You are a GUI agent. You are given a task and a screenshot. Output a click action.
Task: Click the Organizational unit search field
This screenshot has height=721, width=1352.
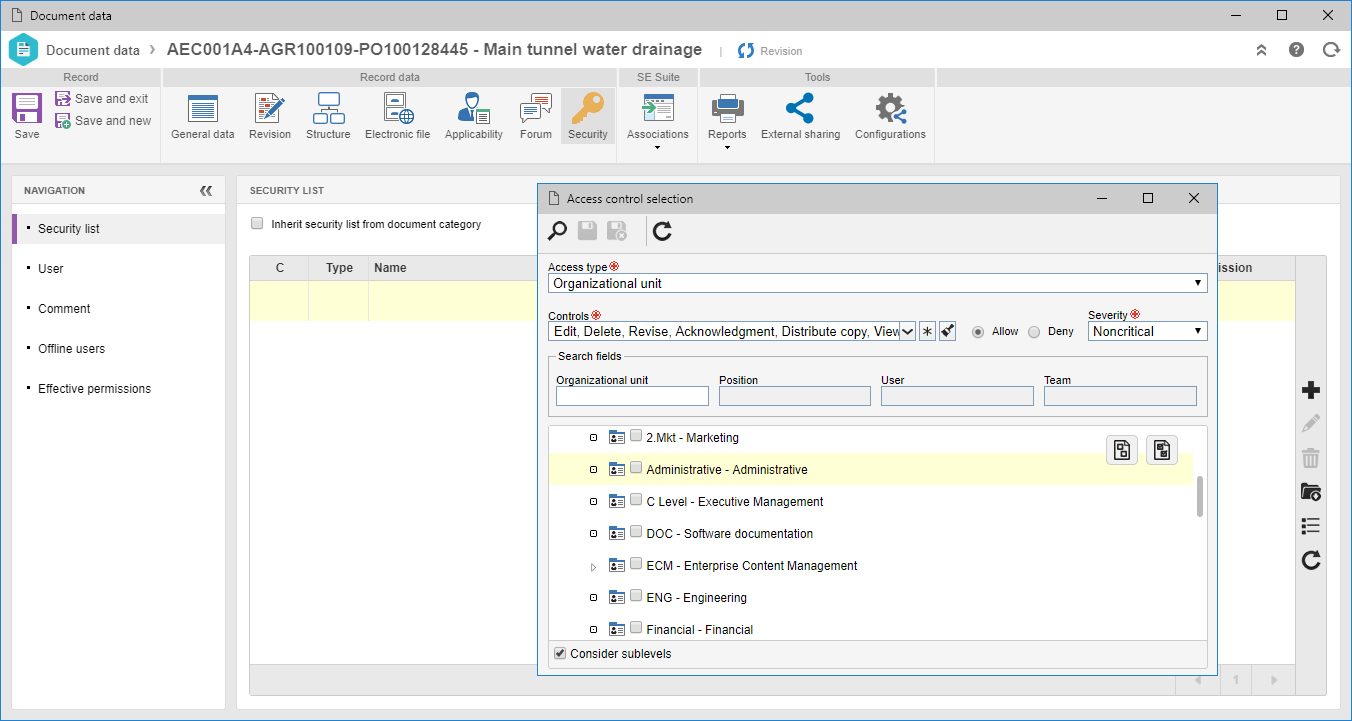coord(632,396)
